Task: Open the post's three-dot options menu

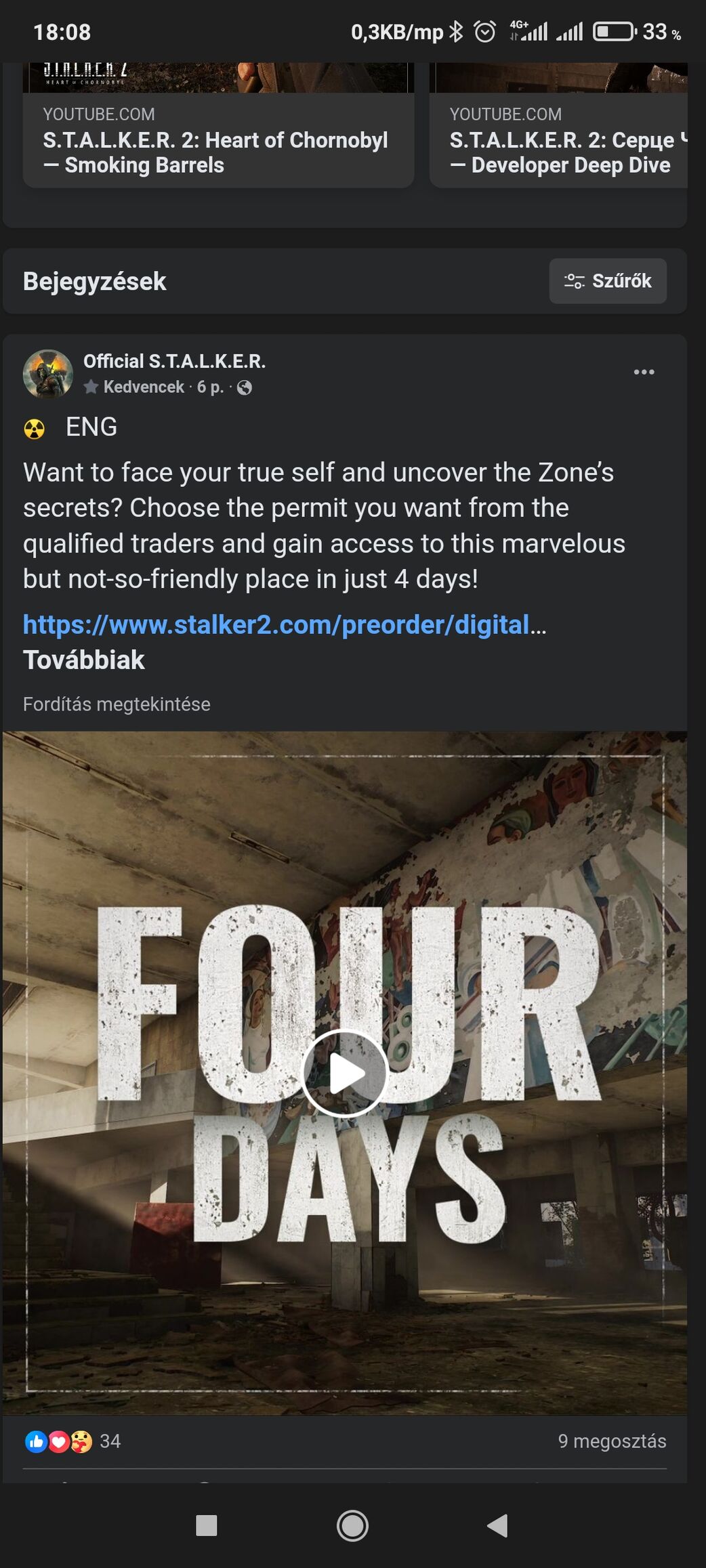Action: click(644, 372)
